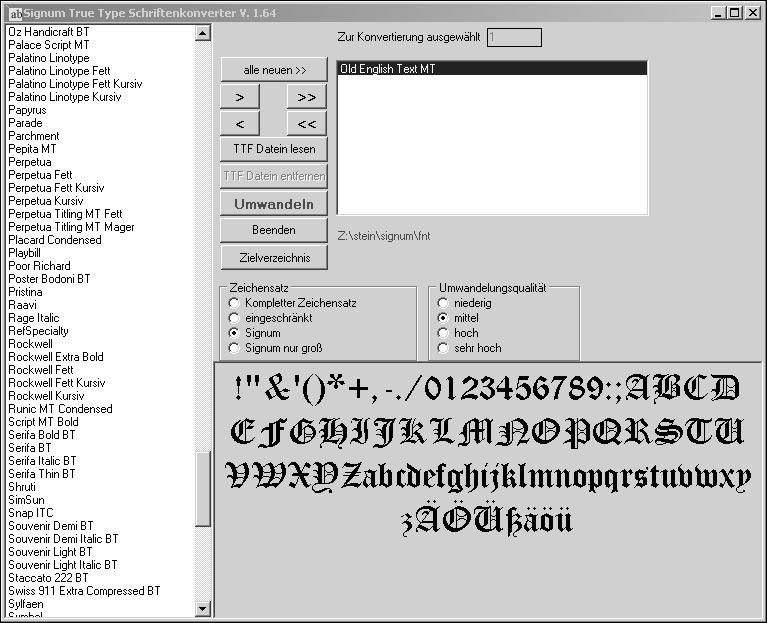Click the 'Z:\stein\signum\fnt' target path text
The height and width of the screenshot is (623, 767).
pos(384,236)
